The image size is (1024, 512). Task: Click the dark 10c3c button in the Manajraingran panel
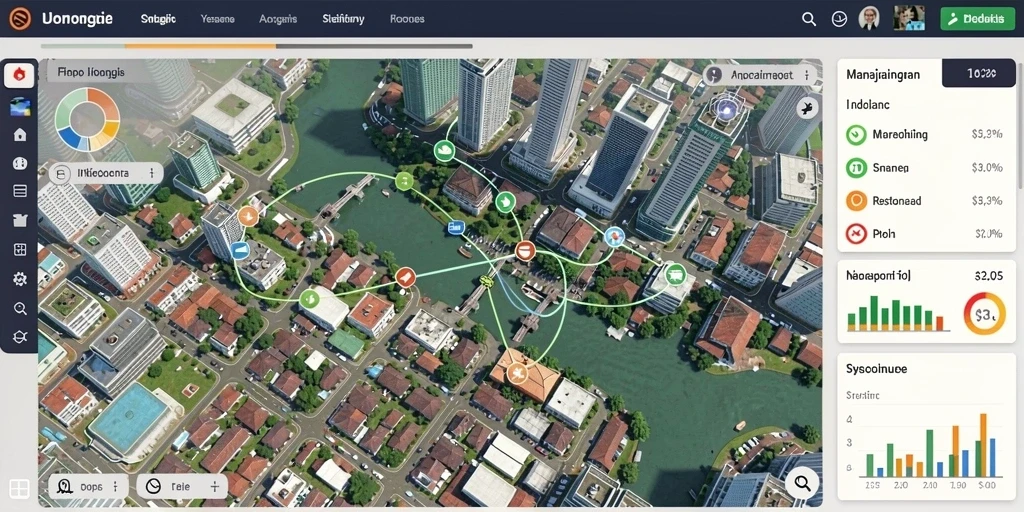pos(980,74)
